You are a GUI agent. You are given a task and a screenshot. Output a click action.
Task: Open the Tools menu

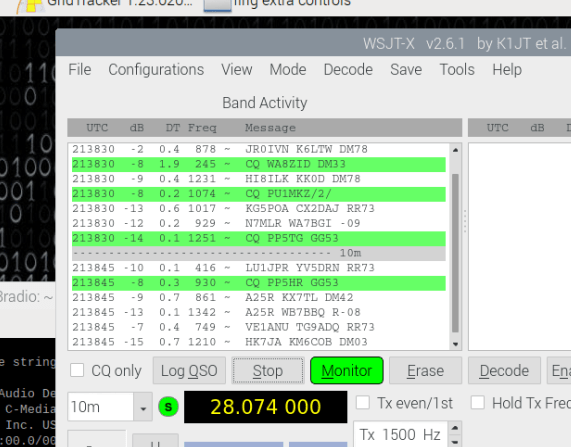(x=457, y=69)
